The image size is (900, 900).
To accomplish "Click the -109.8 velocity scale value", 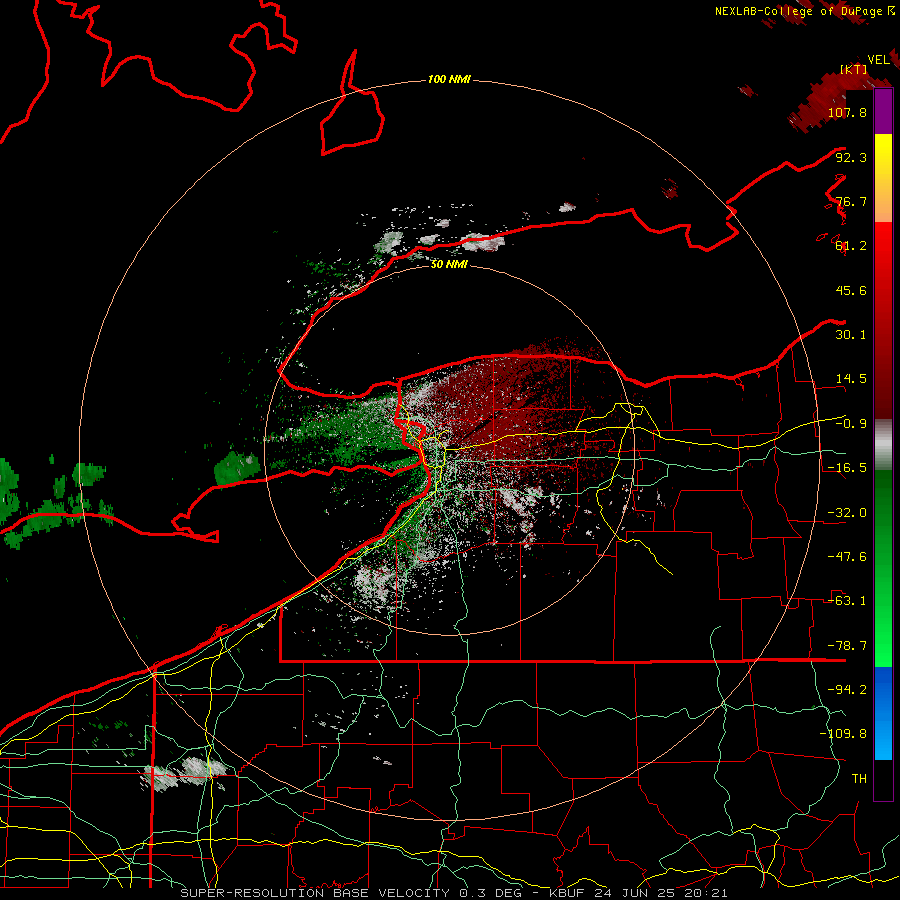I will 843,734.
